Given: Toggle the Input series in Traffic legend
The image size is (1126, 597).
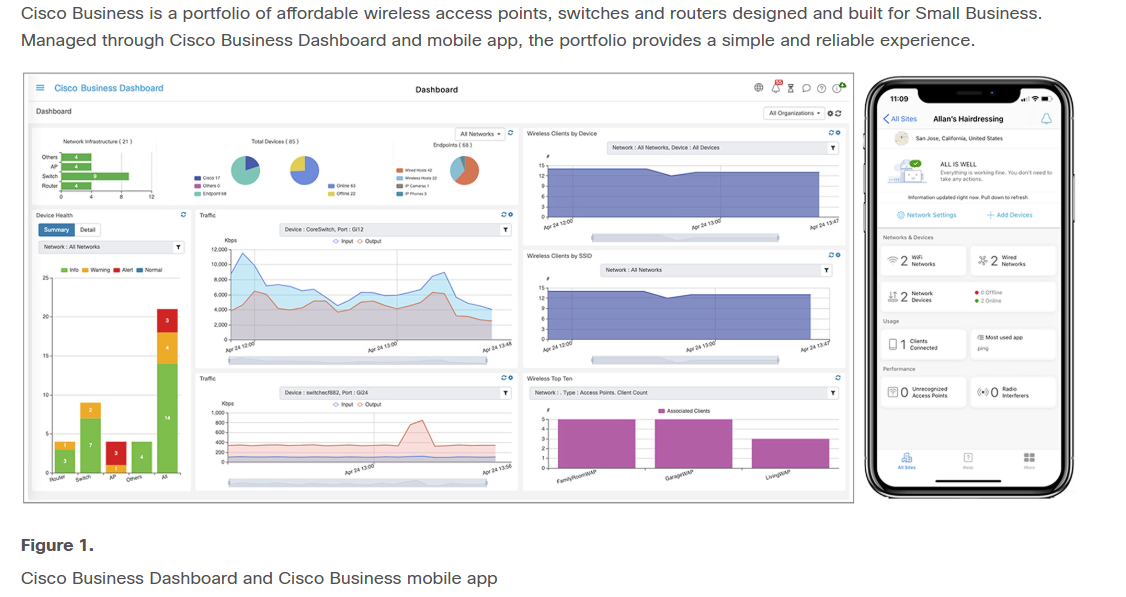Looking at the screenshot, I should pos(342,241).
